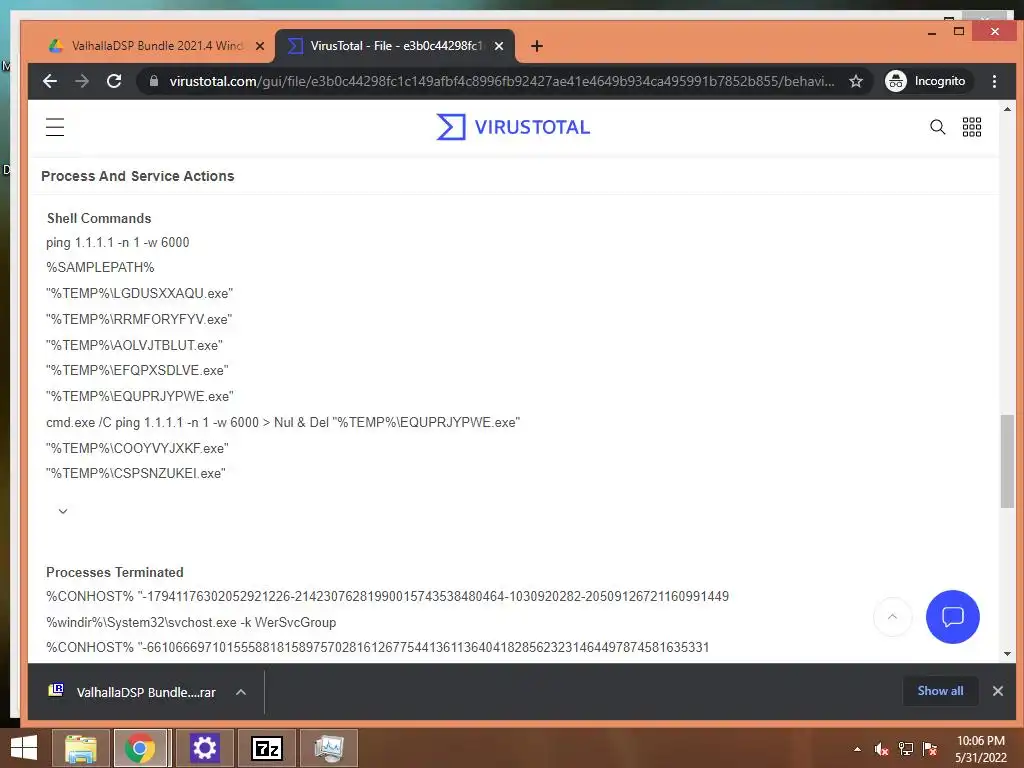Expand more Shell Commands with chevron
1024x768 pixels.
pyautogui.click(x=63, y=511)
